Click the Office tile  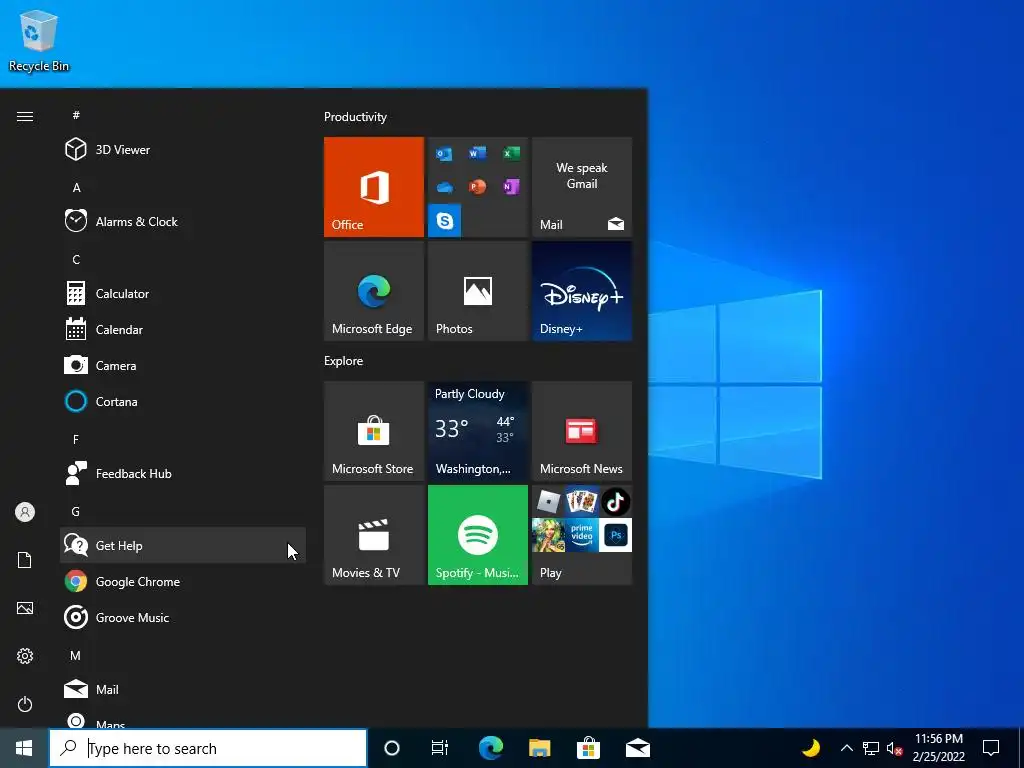pyautogui.click(x=374, y=187)
